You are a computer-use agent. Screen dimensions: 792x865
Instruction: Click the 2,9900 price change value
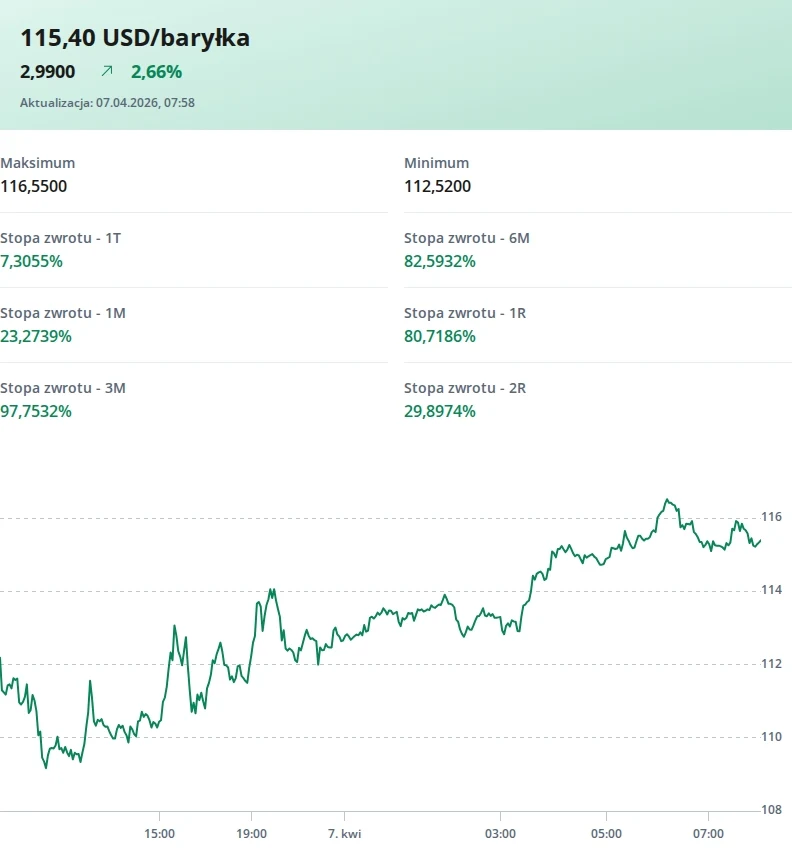48,72
